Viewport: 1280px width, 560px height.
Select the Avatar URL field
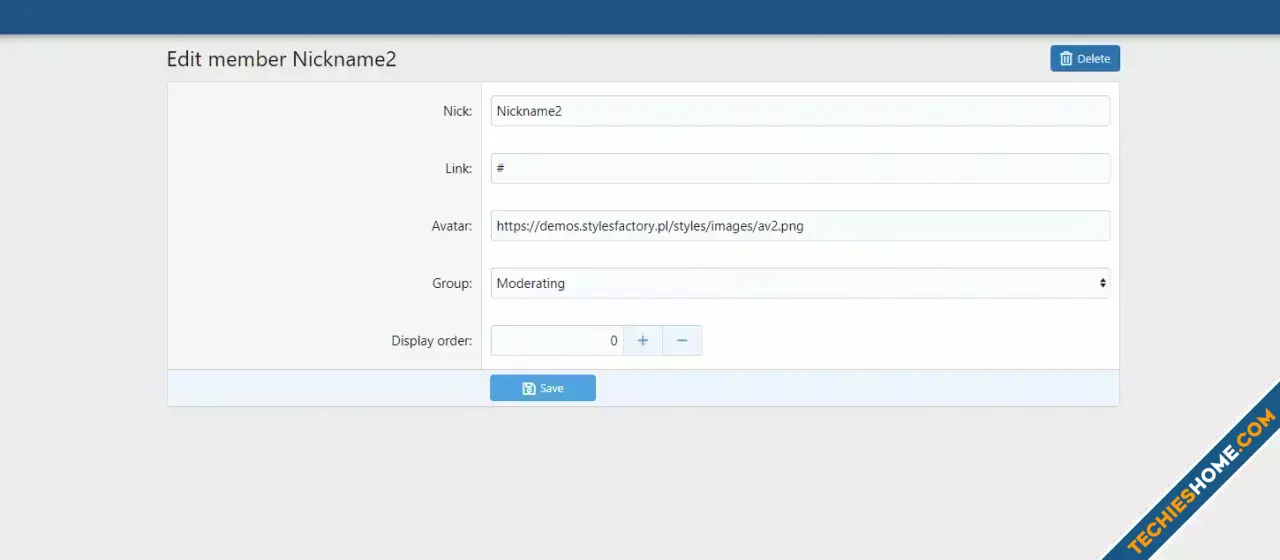(x=800, y=226)
